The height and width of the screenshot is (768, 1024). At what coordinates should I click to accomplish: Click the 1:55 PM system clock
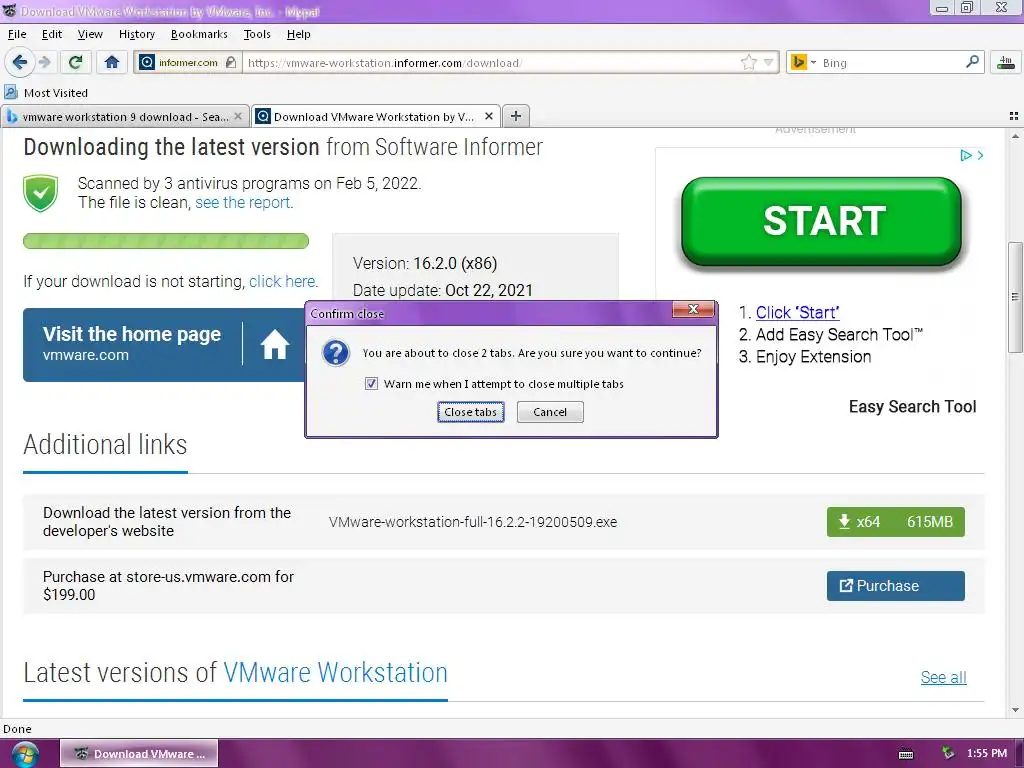(x=987, y=753)
